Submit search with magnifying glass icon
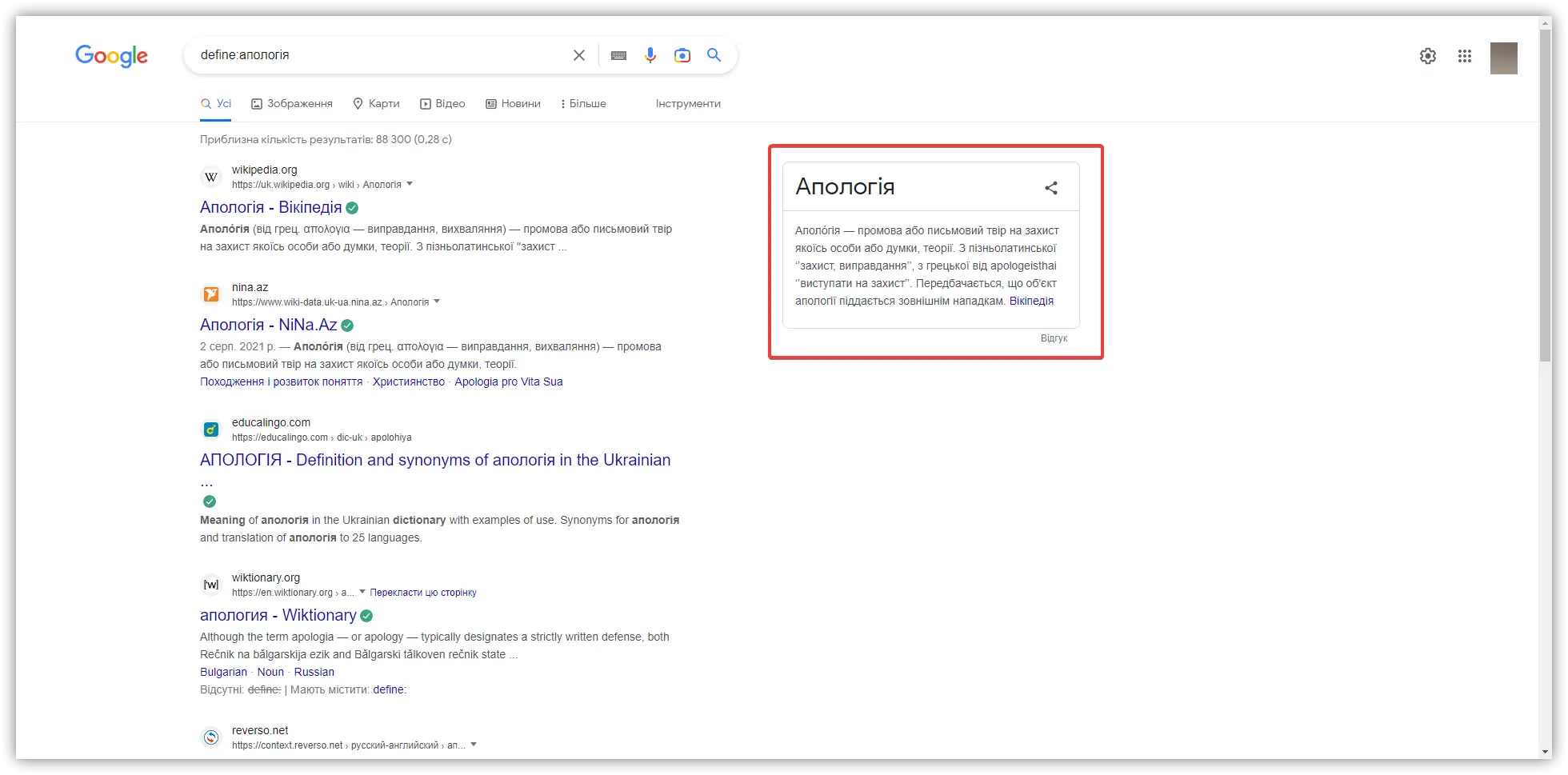This screenshot has height=775, width=1568. pos(714,55)
